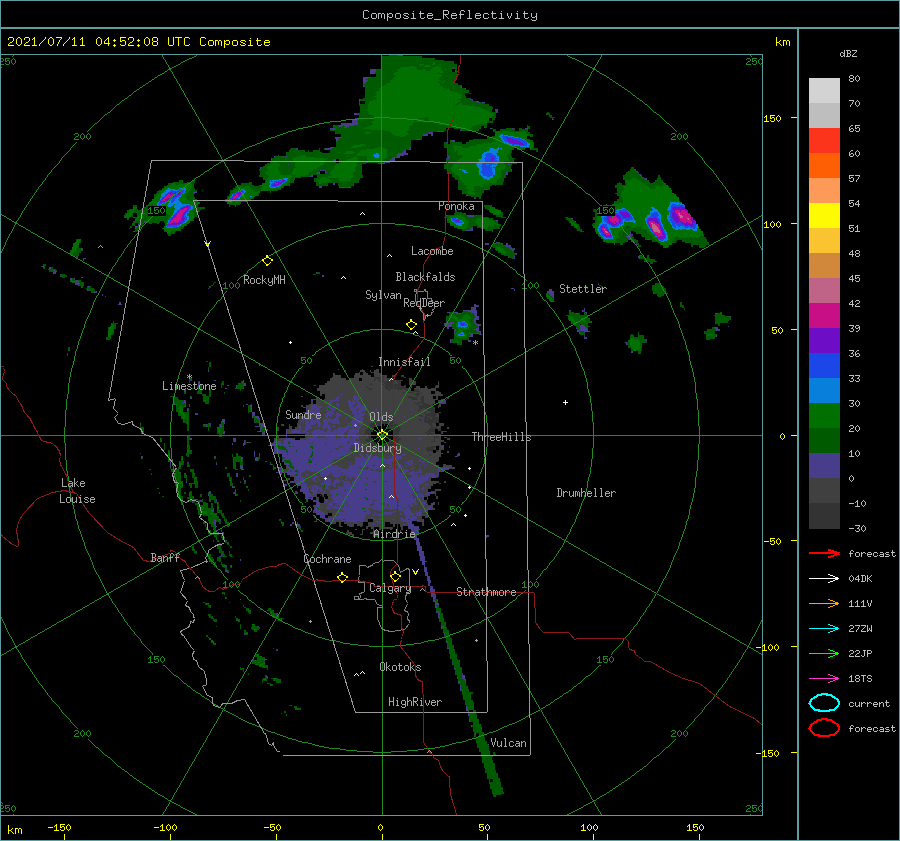Click the RedDeer city label
This screenshot has height=841, width=900.
[x=424, y=303]
